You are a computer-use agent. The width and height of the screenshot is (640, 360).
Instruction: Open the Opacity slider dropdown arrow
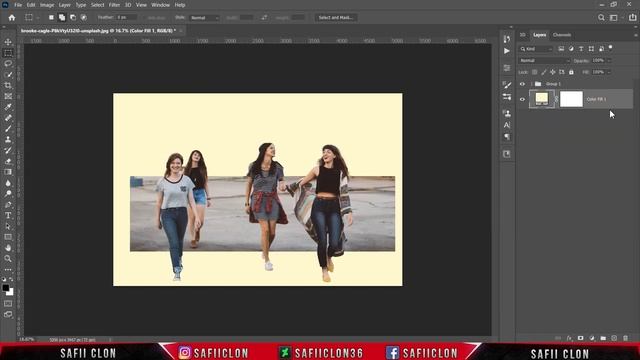point(609,60)
